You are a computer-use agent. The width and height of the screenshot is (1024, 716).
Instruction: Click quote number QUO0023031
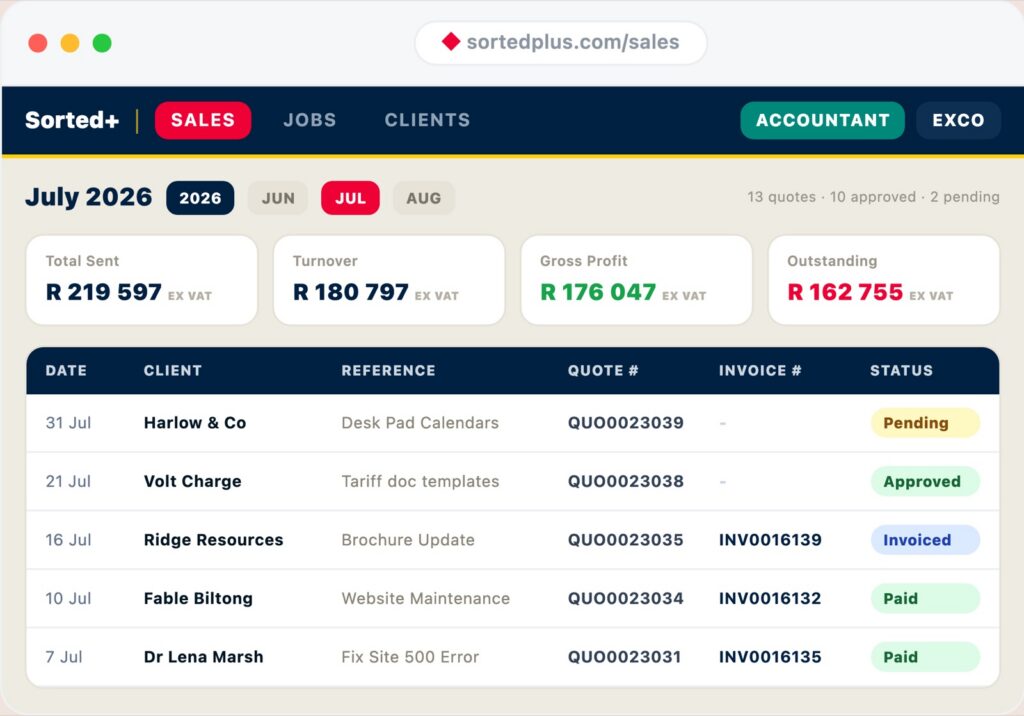[624, 657]
